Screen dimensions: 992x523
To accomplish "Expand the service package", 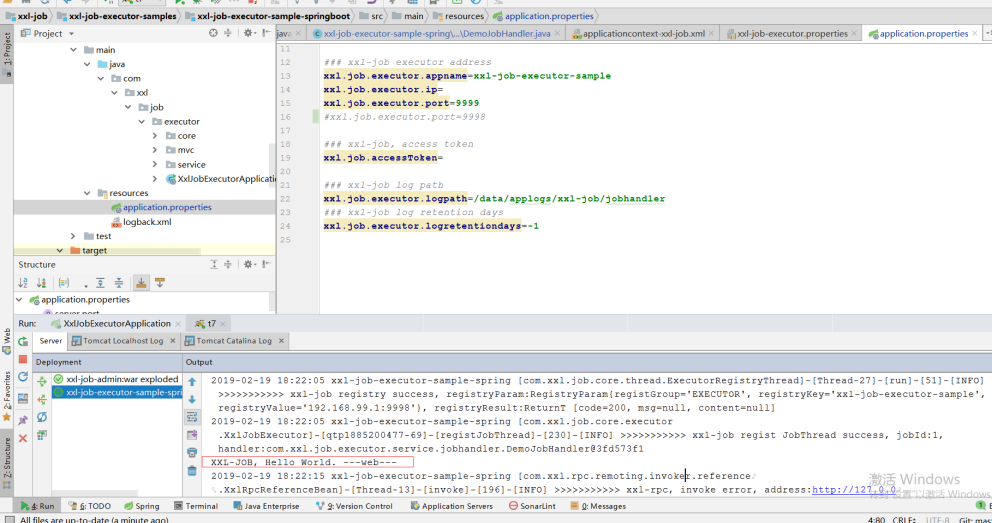I will (x=155, y=164).
